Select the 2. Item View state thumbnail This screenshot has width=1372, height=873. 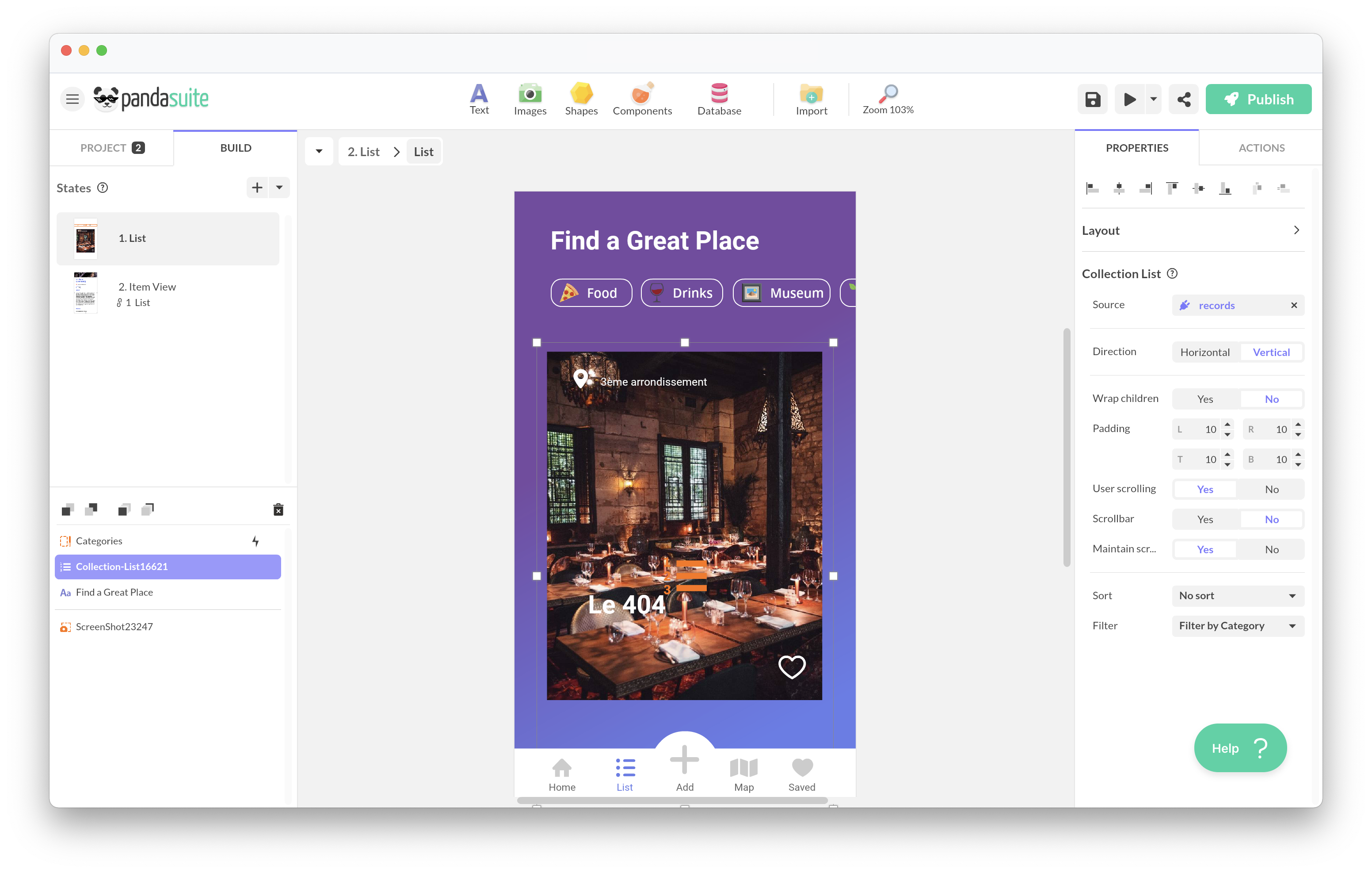[85, 292]
